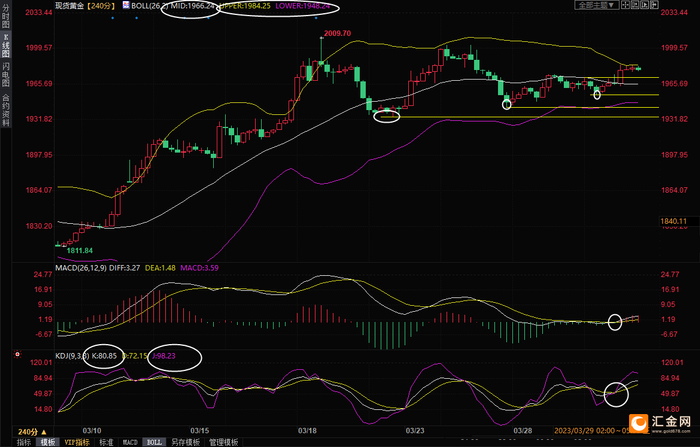Click the 2009.70 high price label
The height and width of the screenshot is (447, 700).
click(337, 33)
